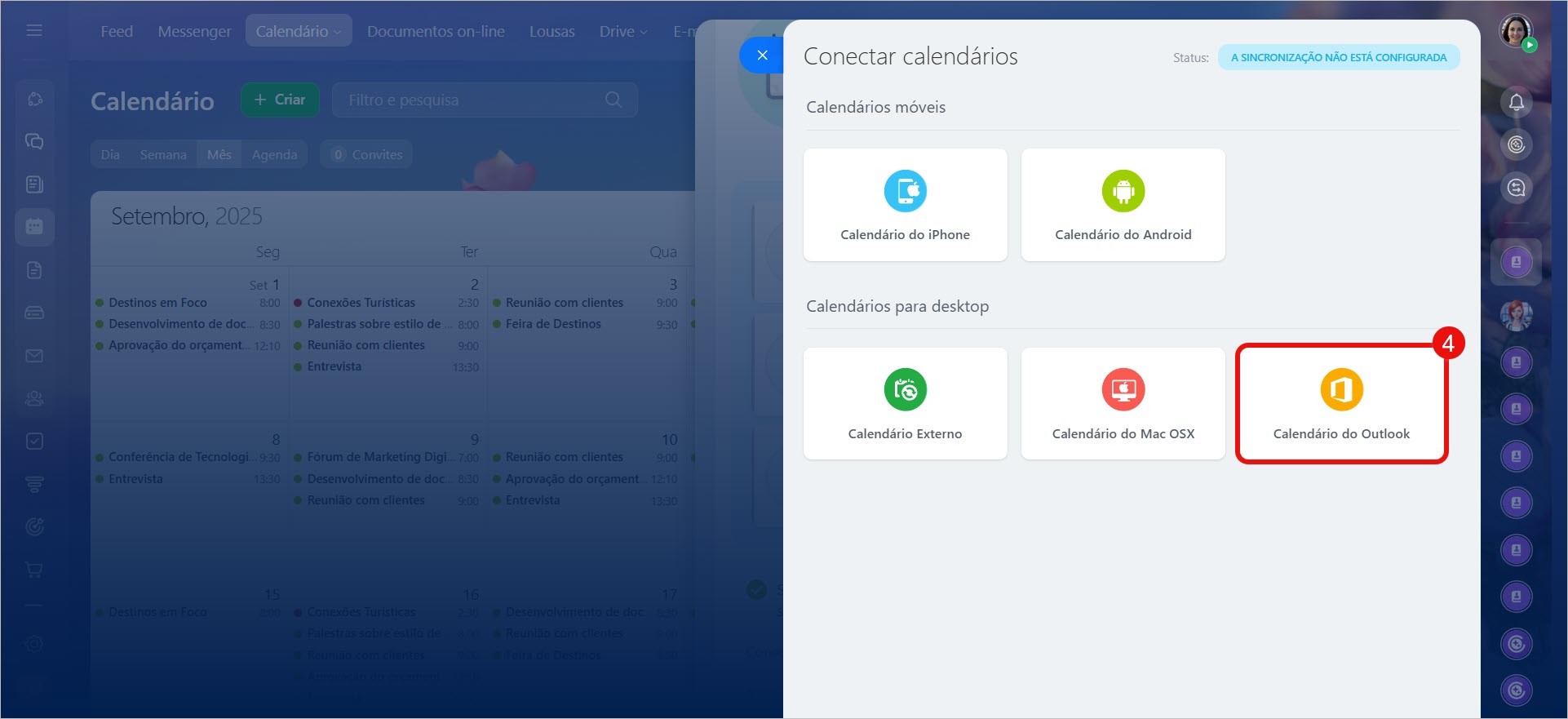Open the Convites button
Screen dimensions: 1568x719
tap(366, 154)
